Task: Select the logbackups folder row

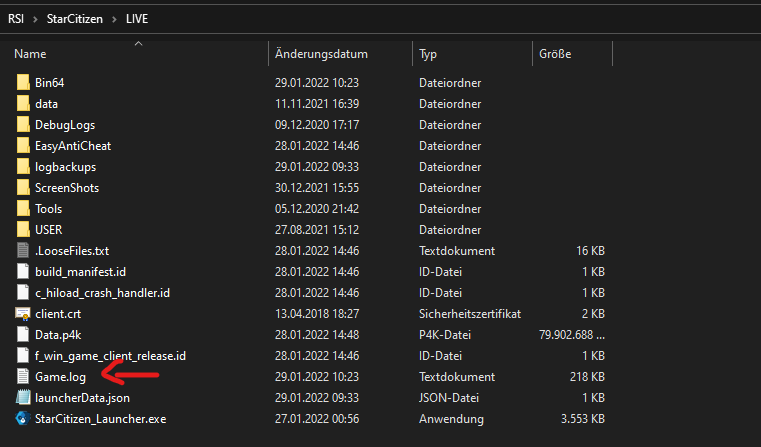Action: (311, 166)
